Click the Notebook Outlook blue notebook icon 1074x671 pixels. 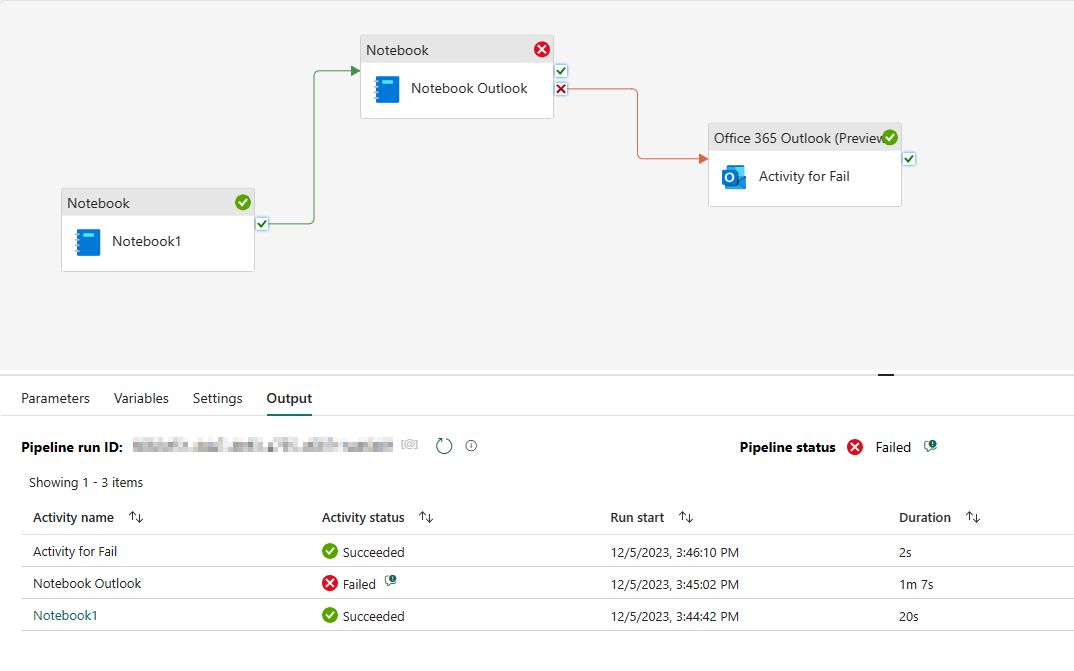tap(386, 90)
